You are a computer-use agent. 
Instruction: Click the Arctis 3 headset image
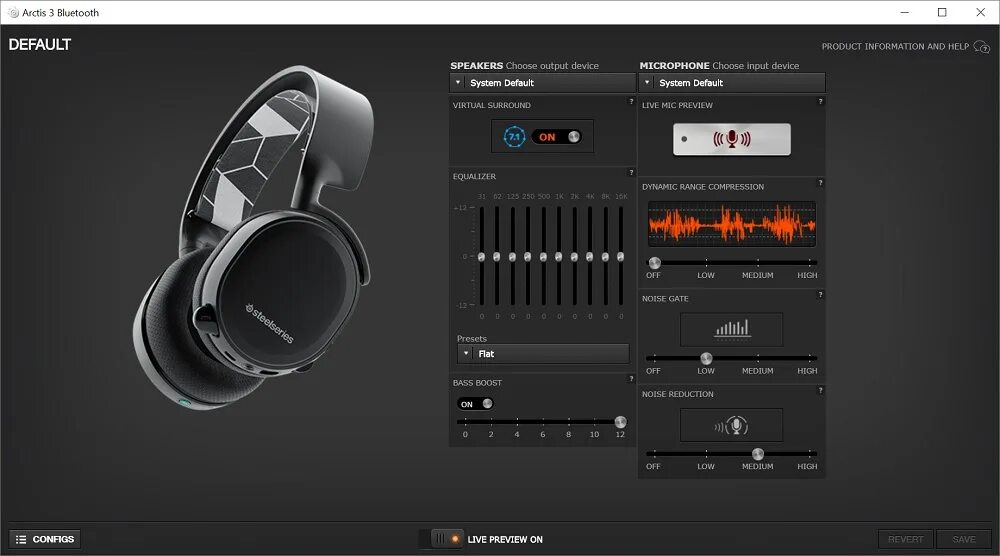click(253, 238)
